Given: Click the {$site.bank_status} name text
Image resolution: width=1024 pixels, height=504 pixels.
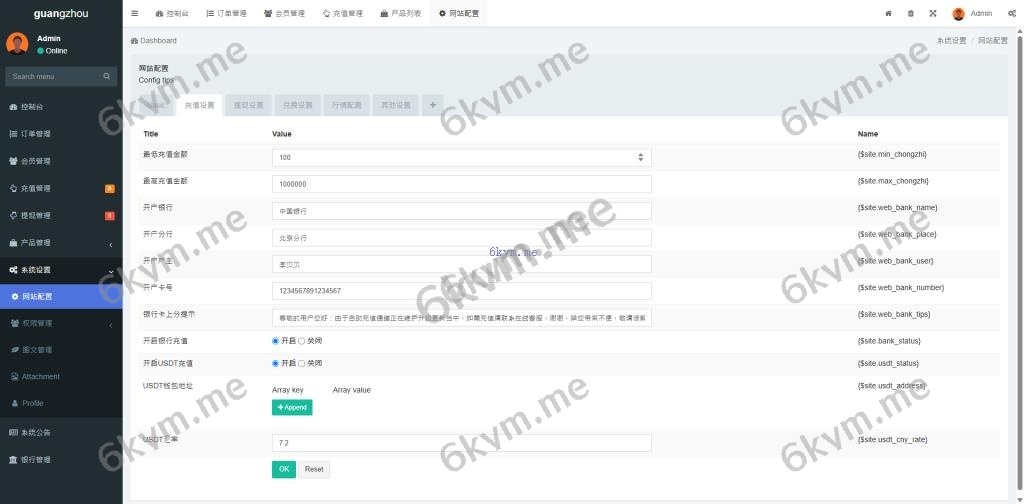Looking at the screenshot, I should tap(889, 341).
